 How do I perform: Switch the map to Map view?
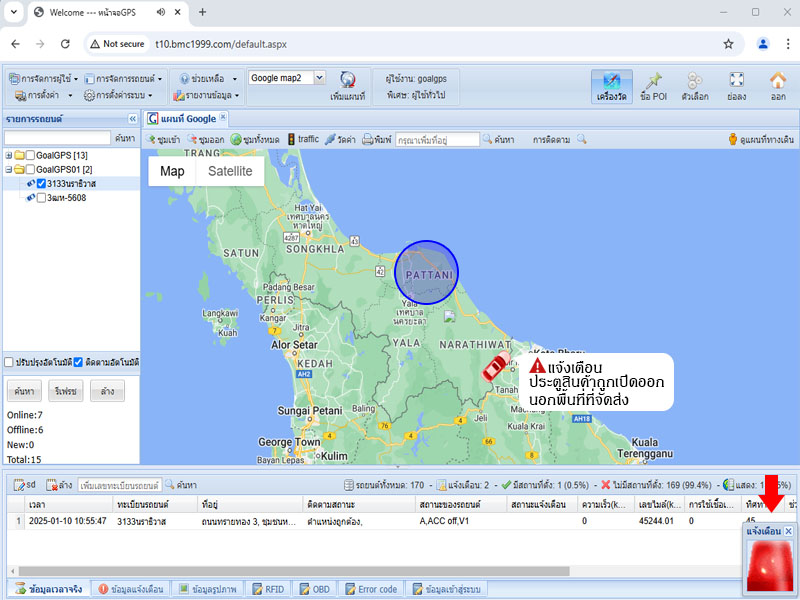[x=172, y=171]
